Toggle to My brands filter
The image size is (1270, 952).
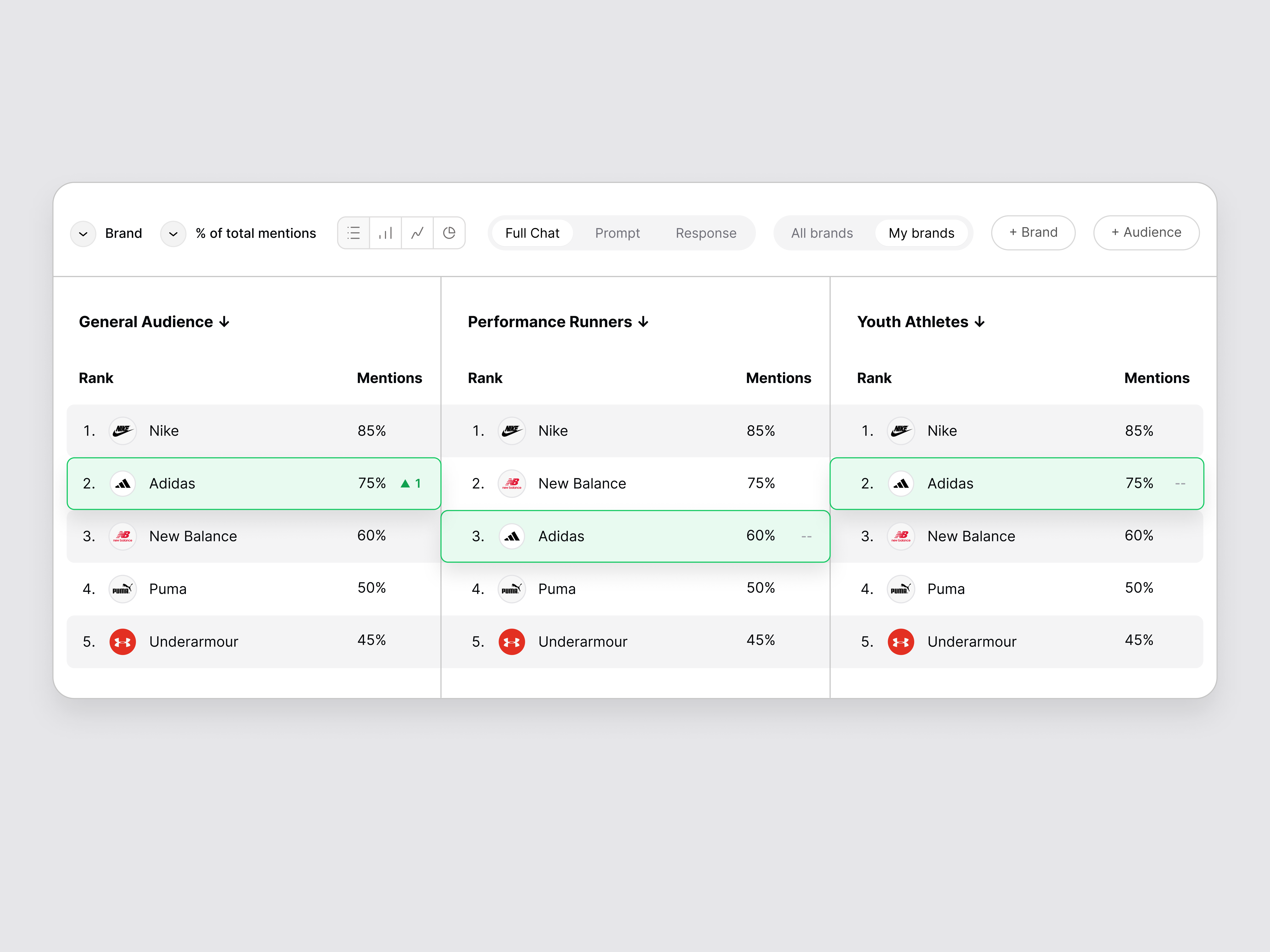pyautogui.click(x=922, y=233)
